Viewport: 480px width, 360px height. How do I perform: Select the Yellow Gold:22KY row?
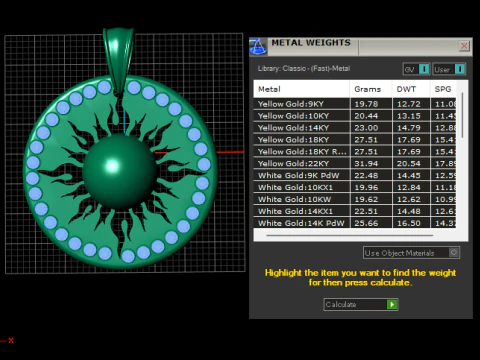(x=355, y=164)
